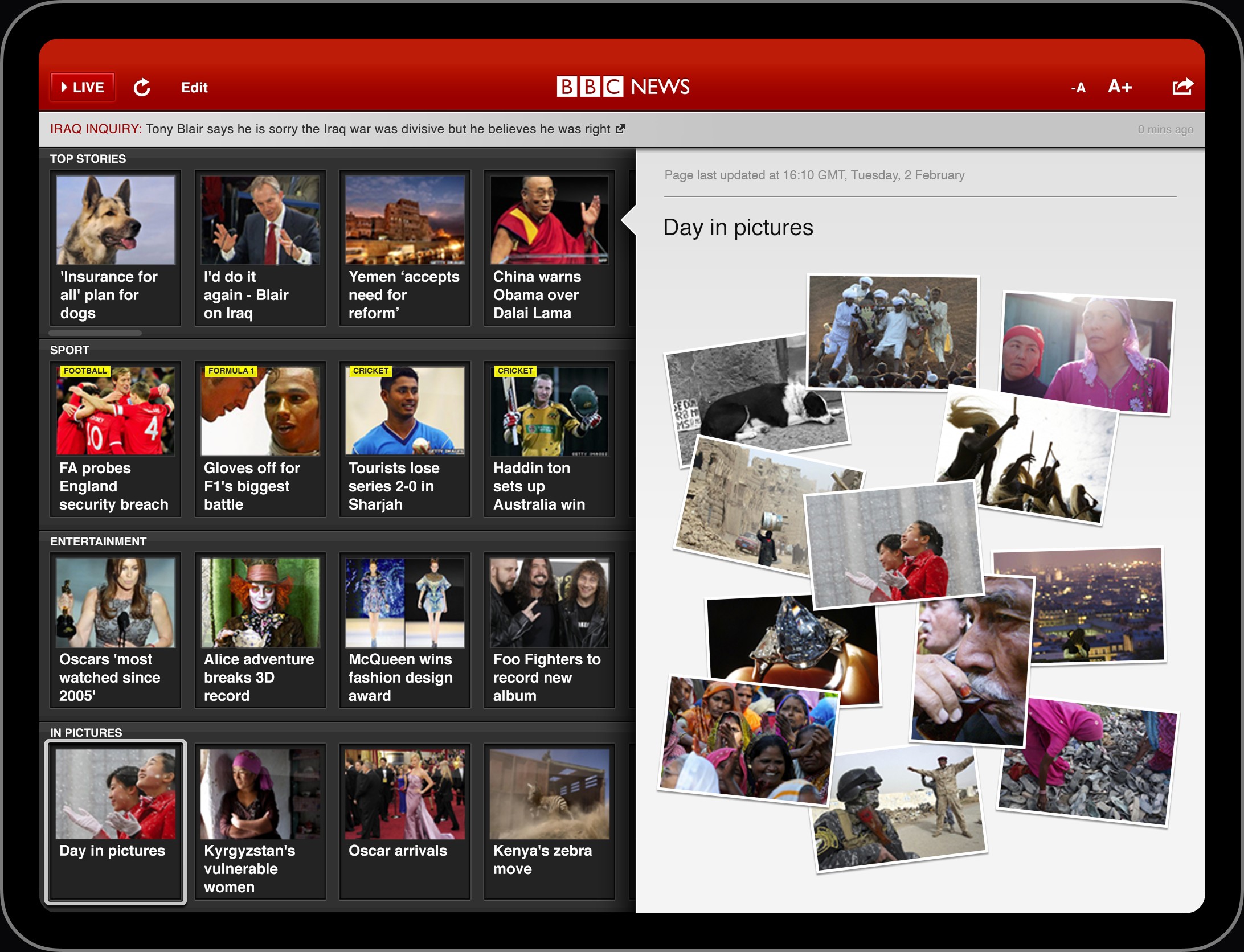Viewport: 1244px width, 952px height.
Task: Increase text size with A+
Action: (1119, 87)
